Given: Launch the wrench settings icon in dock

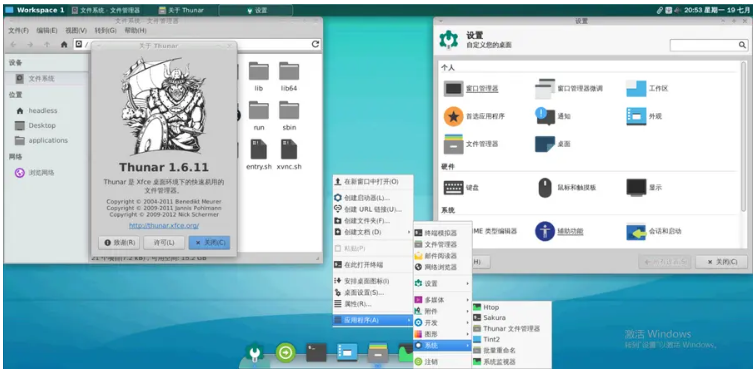Looking at the screenshot, I should pos(254,353).
